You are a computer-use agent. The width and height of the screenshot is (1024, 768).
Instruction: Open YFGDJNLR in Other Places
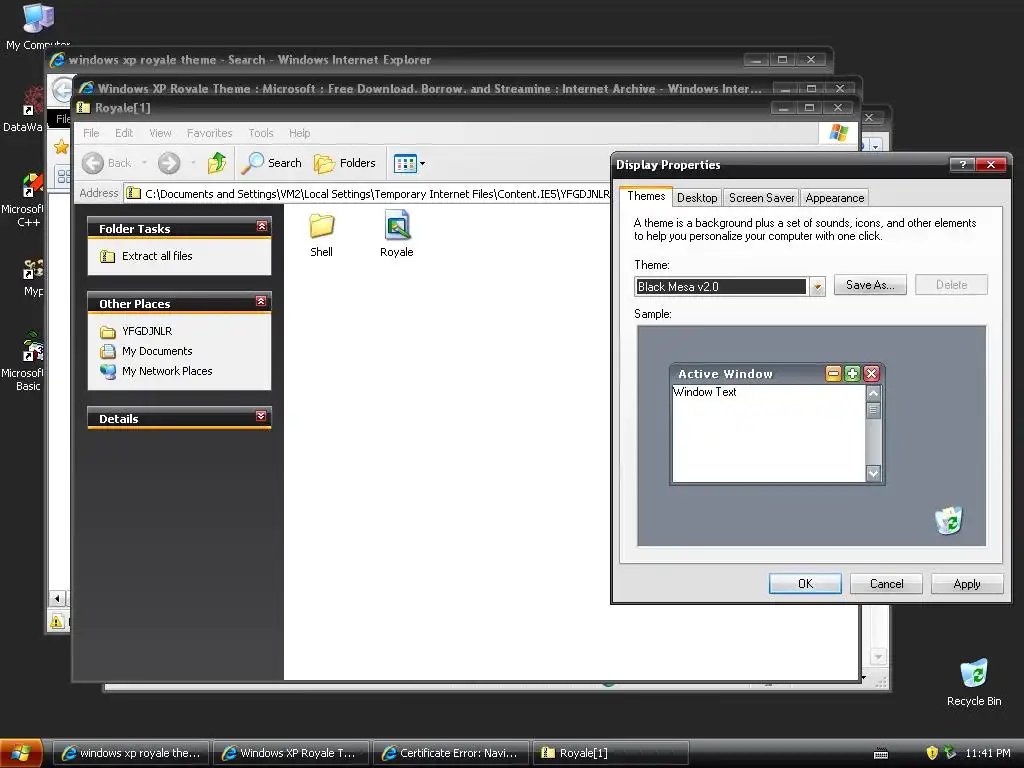[x=136, y=331]
